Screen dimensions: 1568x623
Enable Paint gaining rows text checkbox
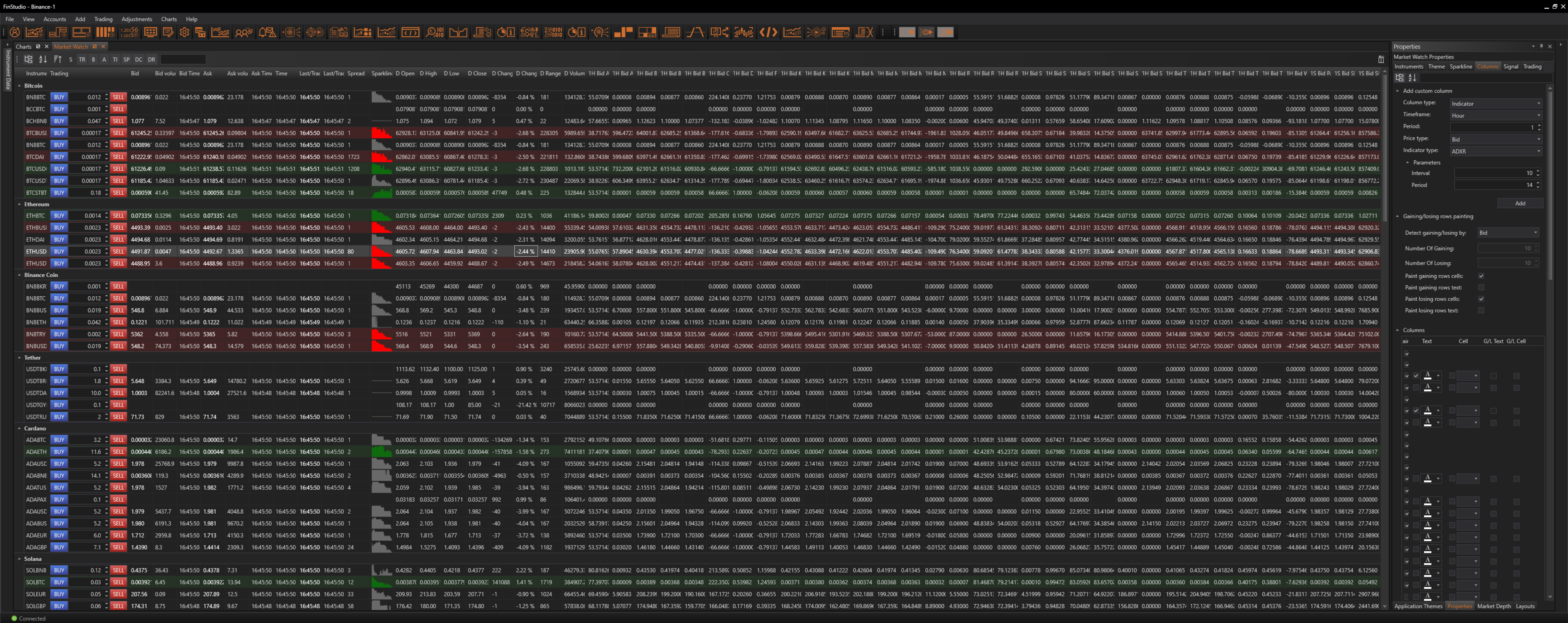(1481, 288)
